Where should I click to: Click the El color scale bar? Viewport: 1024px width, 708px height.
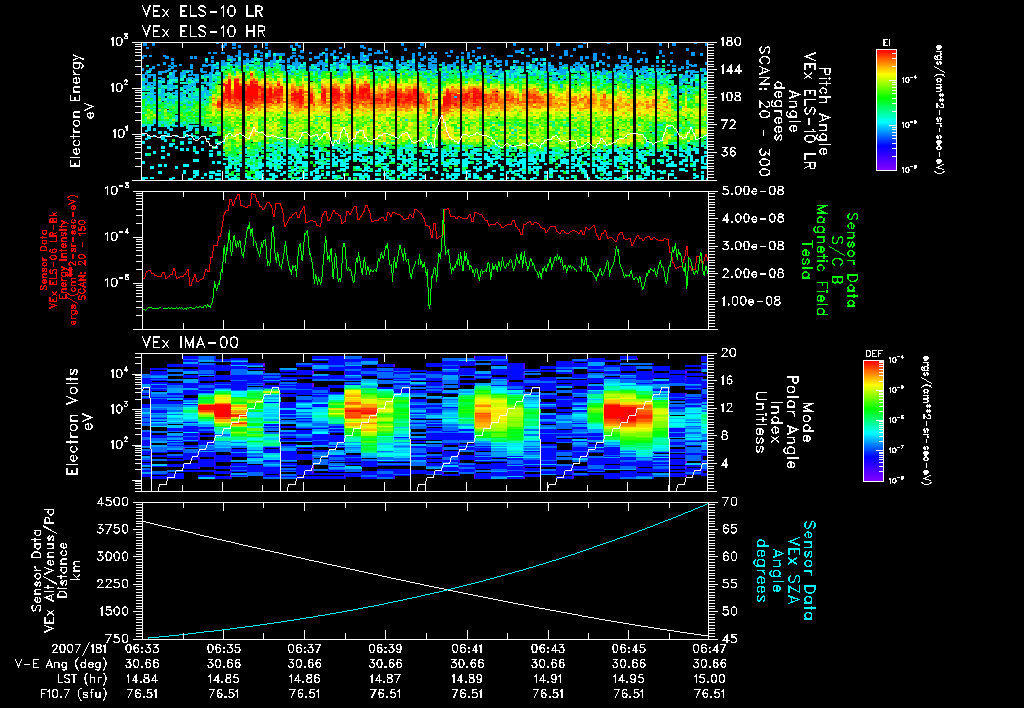886,109
